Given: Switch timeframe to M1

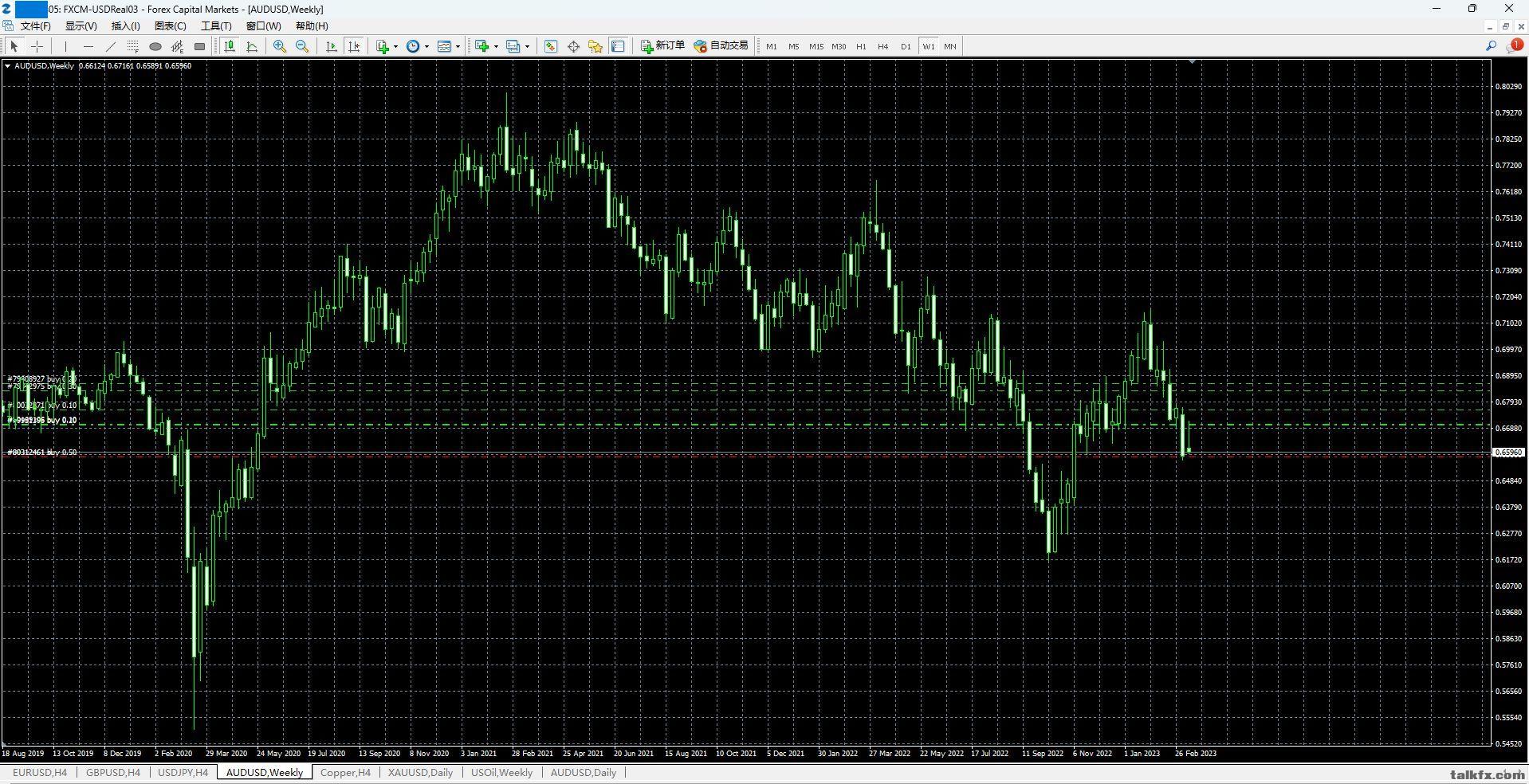Looking at the screenshot, I should 772,46.
